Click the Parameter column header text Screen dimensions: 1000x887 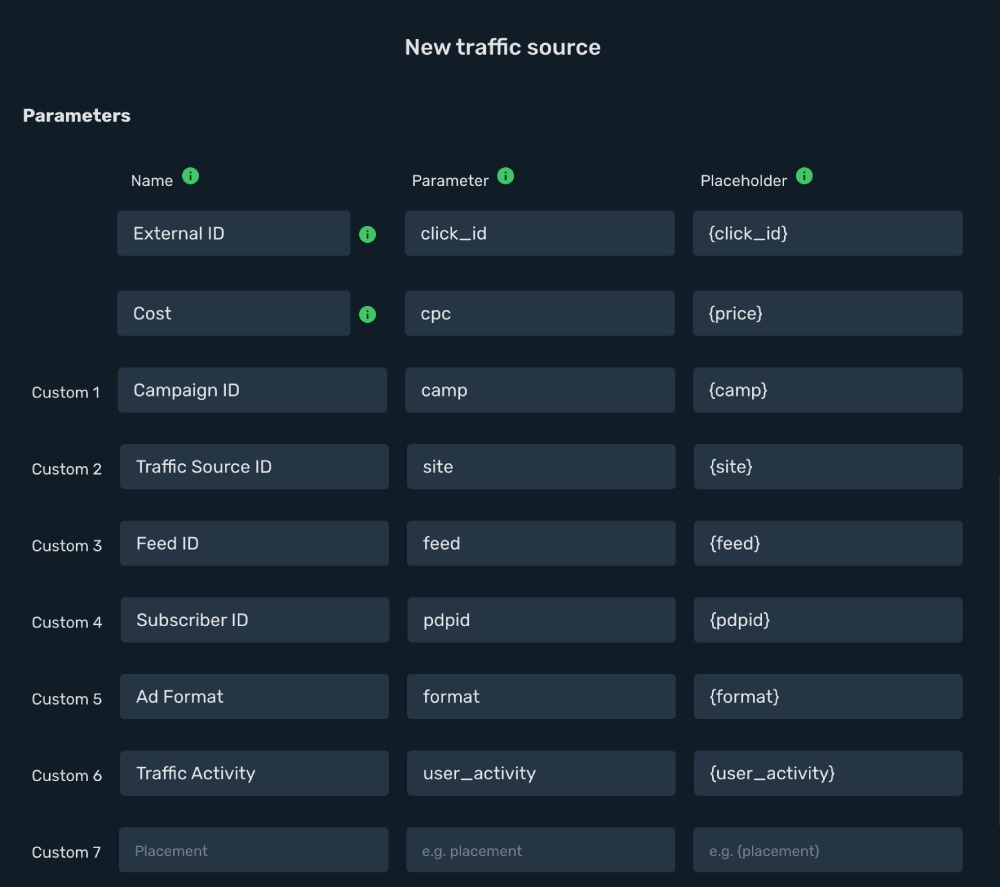click(450, 181)
